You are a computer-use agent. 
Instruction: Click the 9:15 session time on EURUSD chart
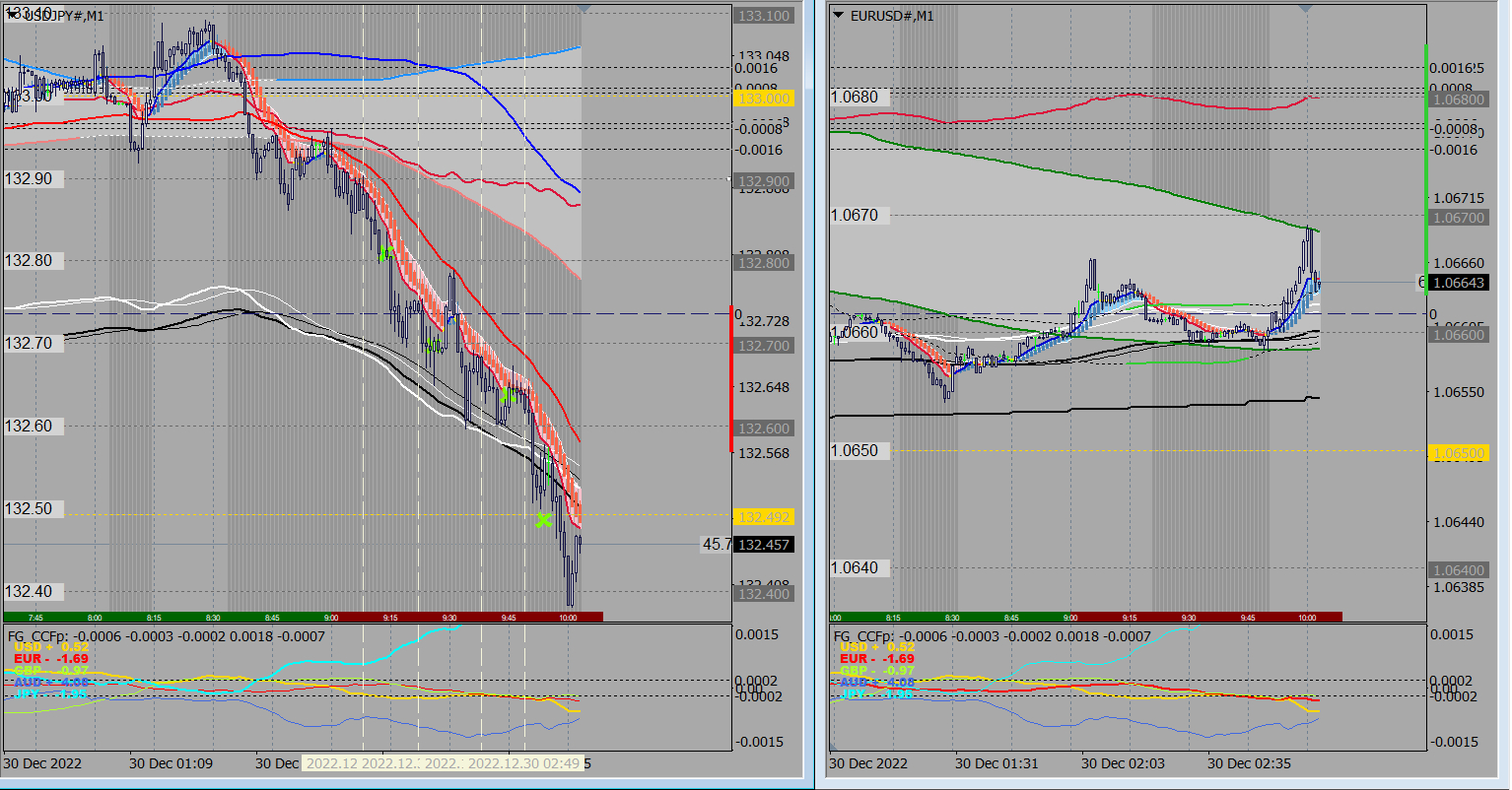click(x=1130, y=617)
